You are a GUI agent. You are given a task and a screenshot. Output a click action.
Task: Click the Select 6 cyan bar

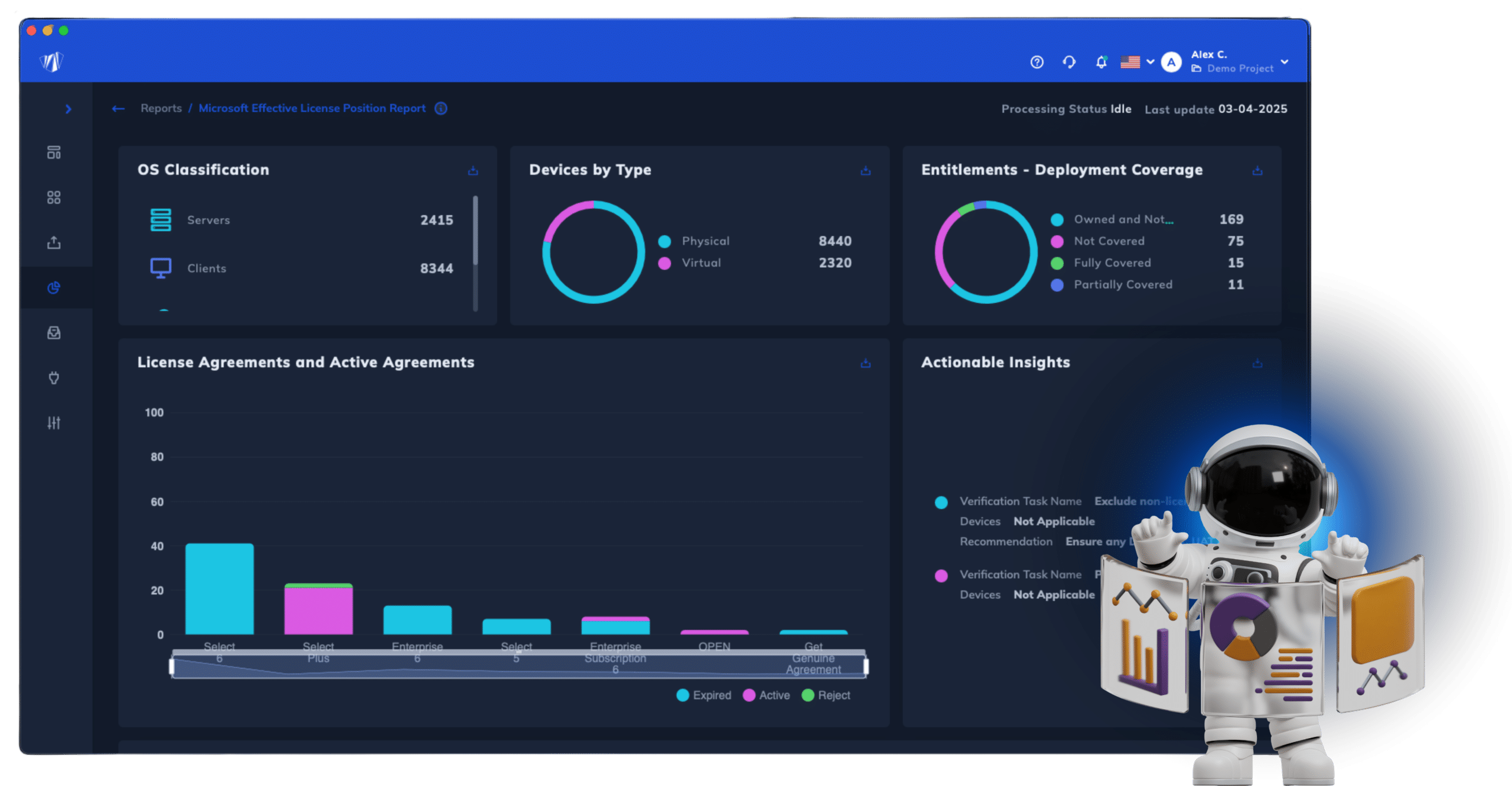(220, 589)
